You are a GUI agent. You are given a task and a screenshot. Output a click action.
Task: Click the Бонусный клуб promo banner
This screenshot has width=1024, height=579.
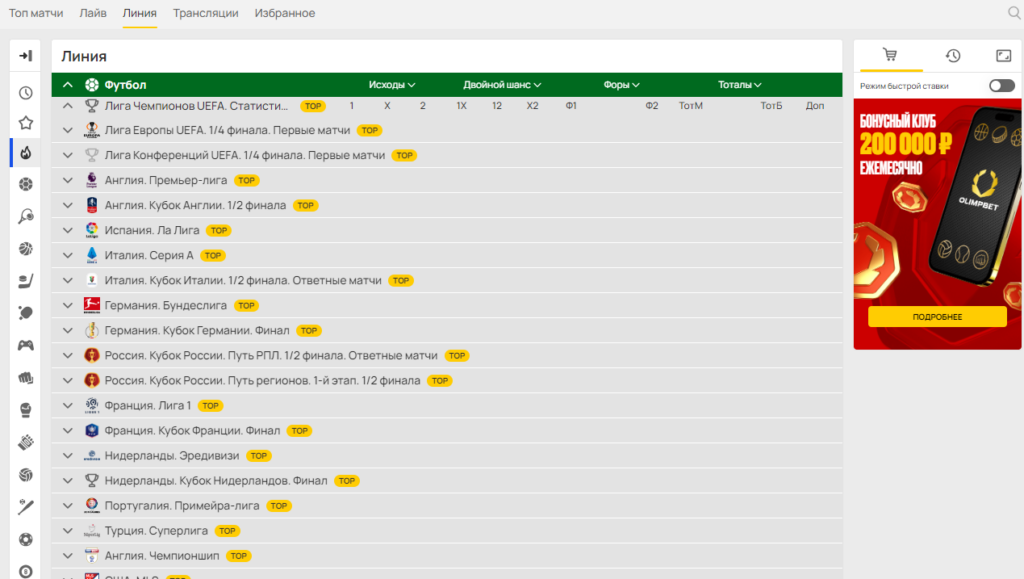point(937,224)
